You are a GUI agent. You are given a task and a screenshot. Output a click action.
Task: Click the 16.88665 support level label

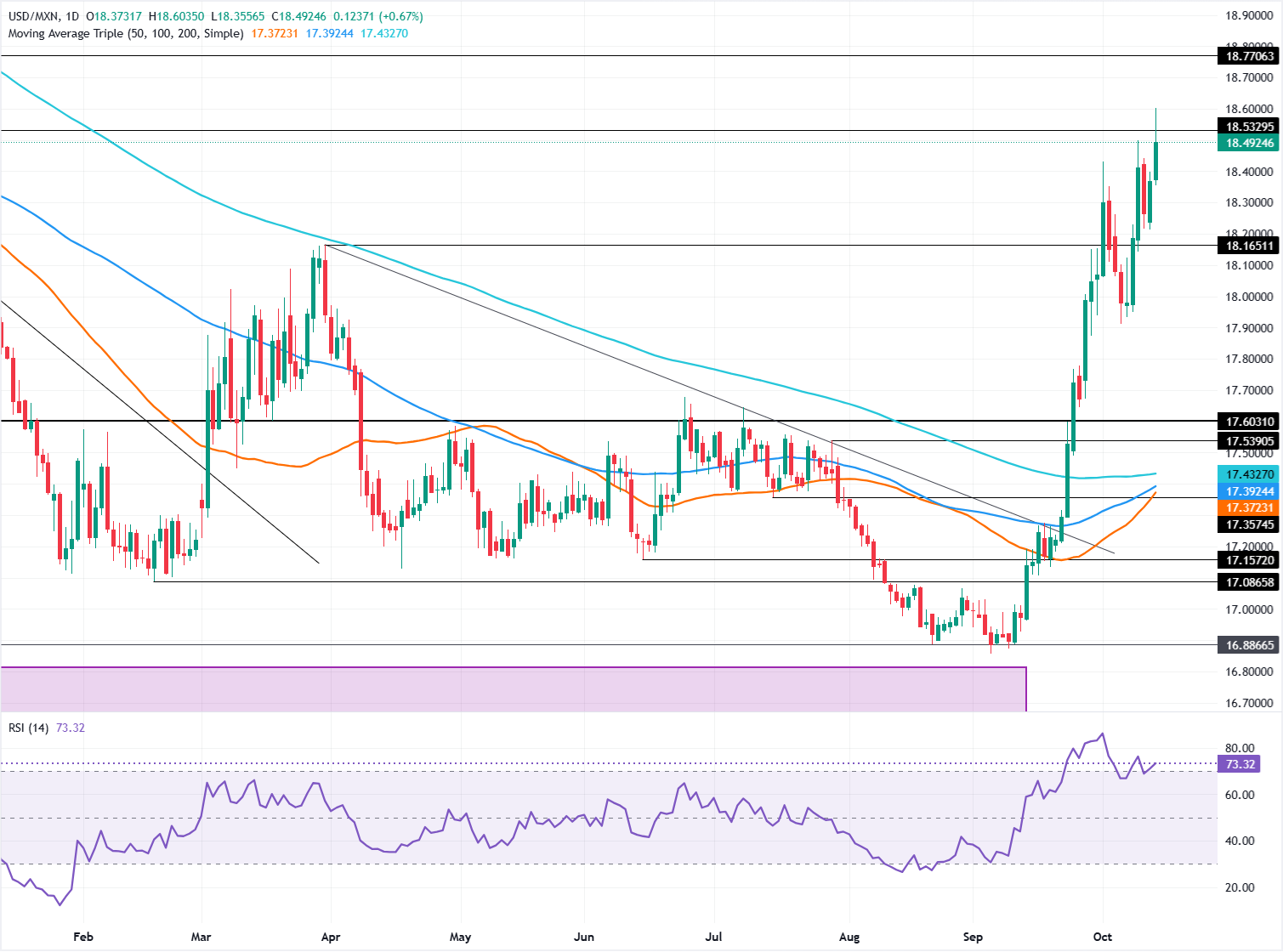1249,645
